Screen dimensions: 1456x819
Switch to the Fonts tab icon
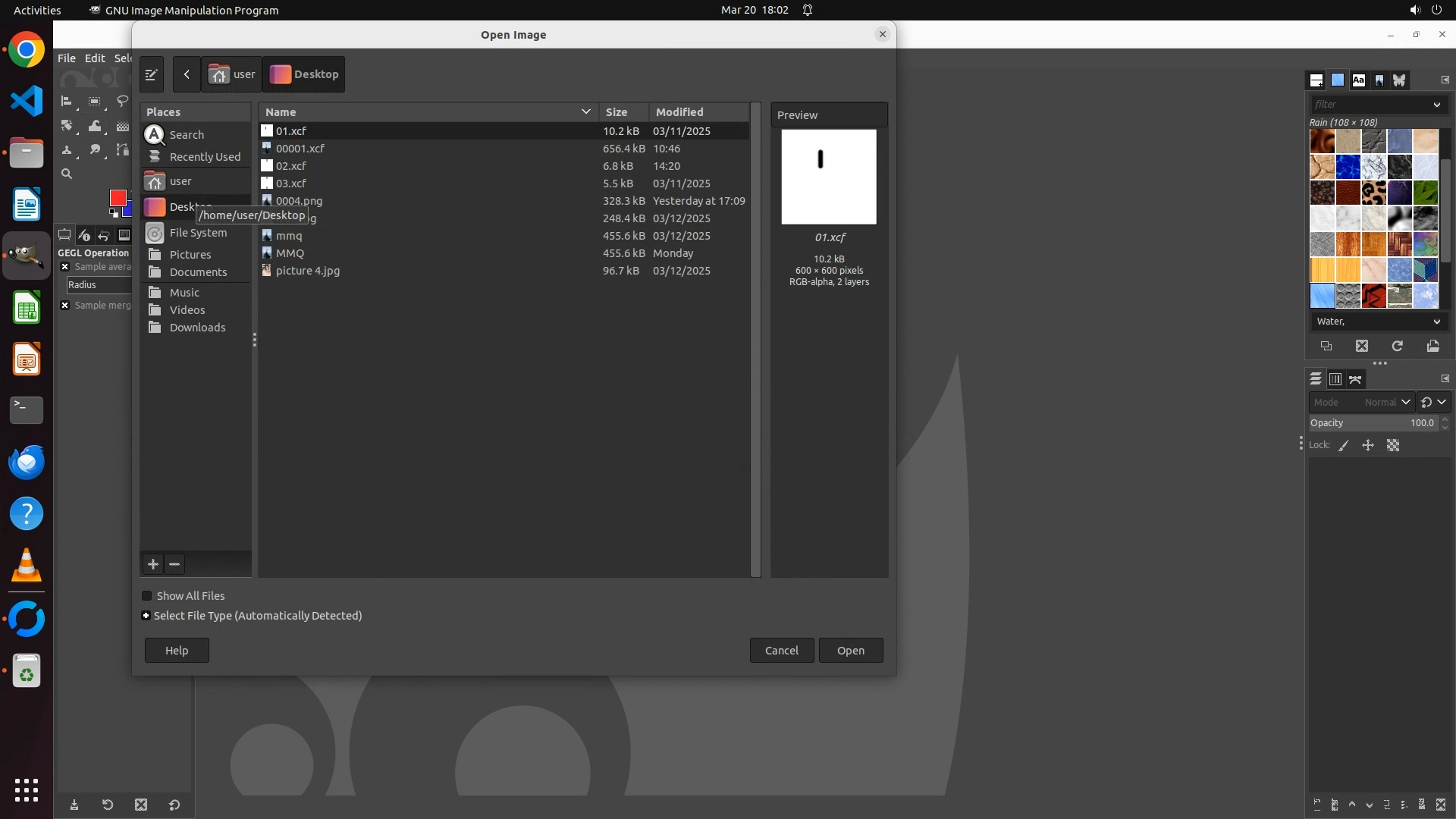coord(1358,80)
